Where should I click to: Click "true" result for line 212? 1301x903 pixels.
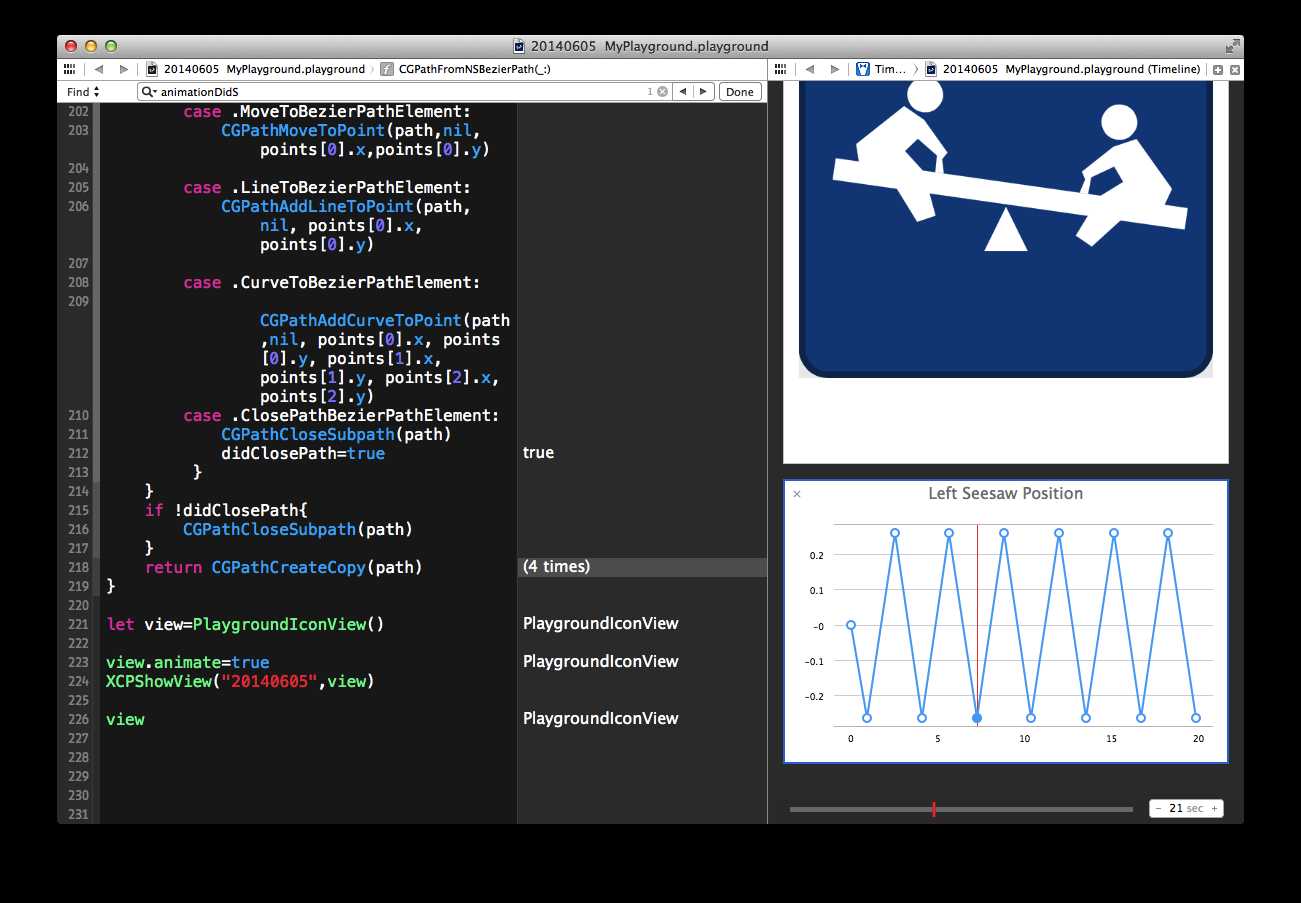(x=538, y=452)
